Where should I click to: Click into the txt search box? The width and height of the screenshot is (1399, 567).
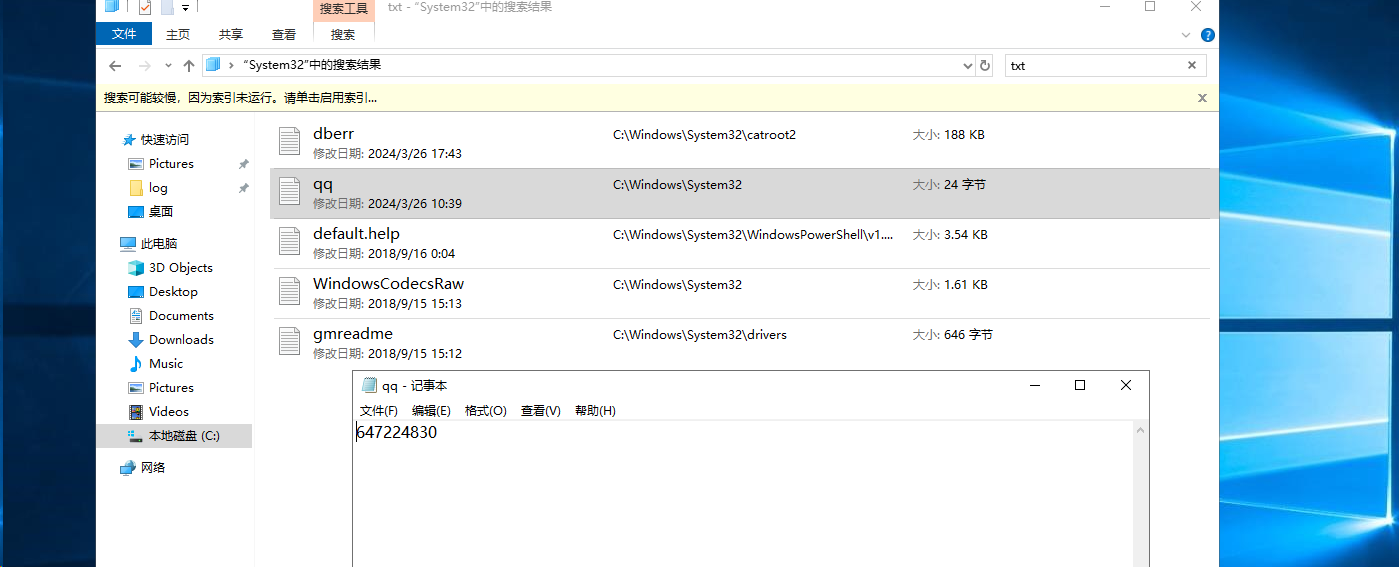point(1094,66)
